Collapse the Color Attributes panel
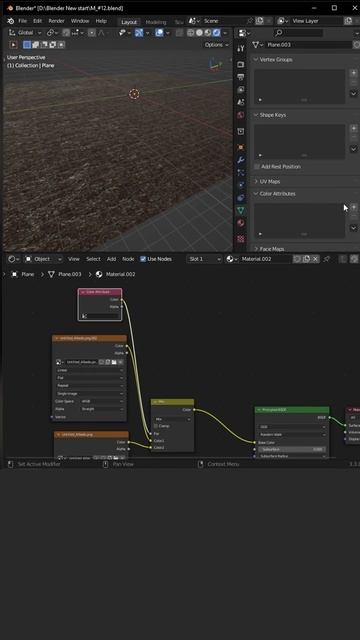The image size is (360, 640). 256,194
